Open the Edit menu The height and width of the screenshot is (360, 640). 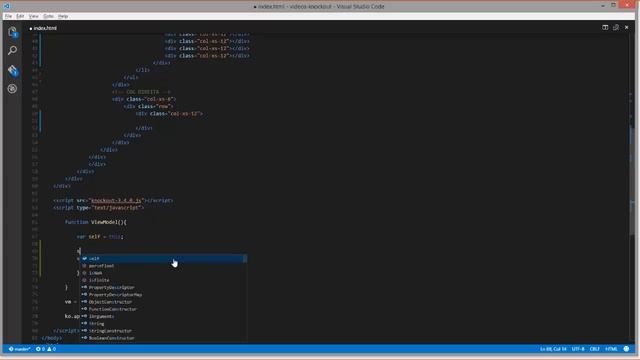20,16
